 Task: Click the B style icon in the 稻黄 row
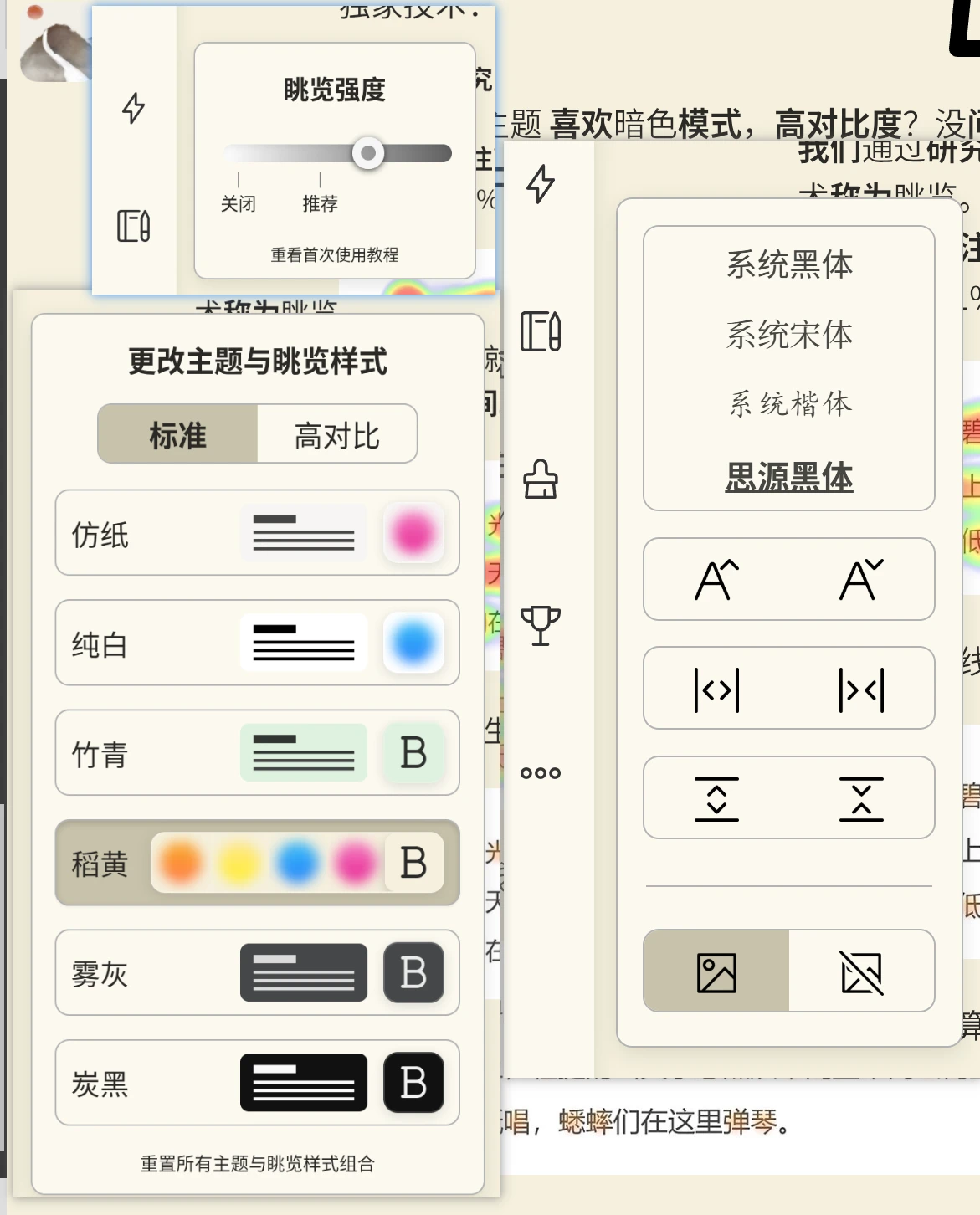pos(413,863)
